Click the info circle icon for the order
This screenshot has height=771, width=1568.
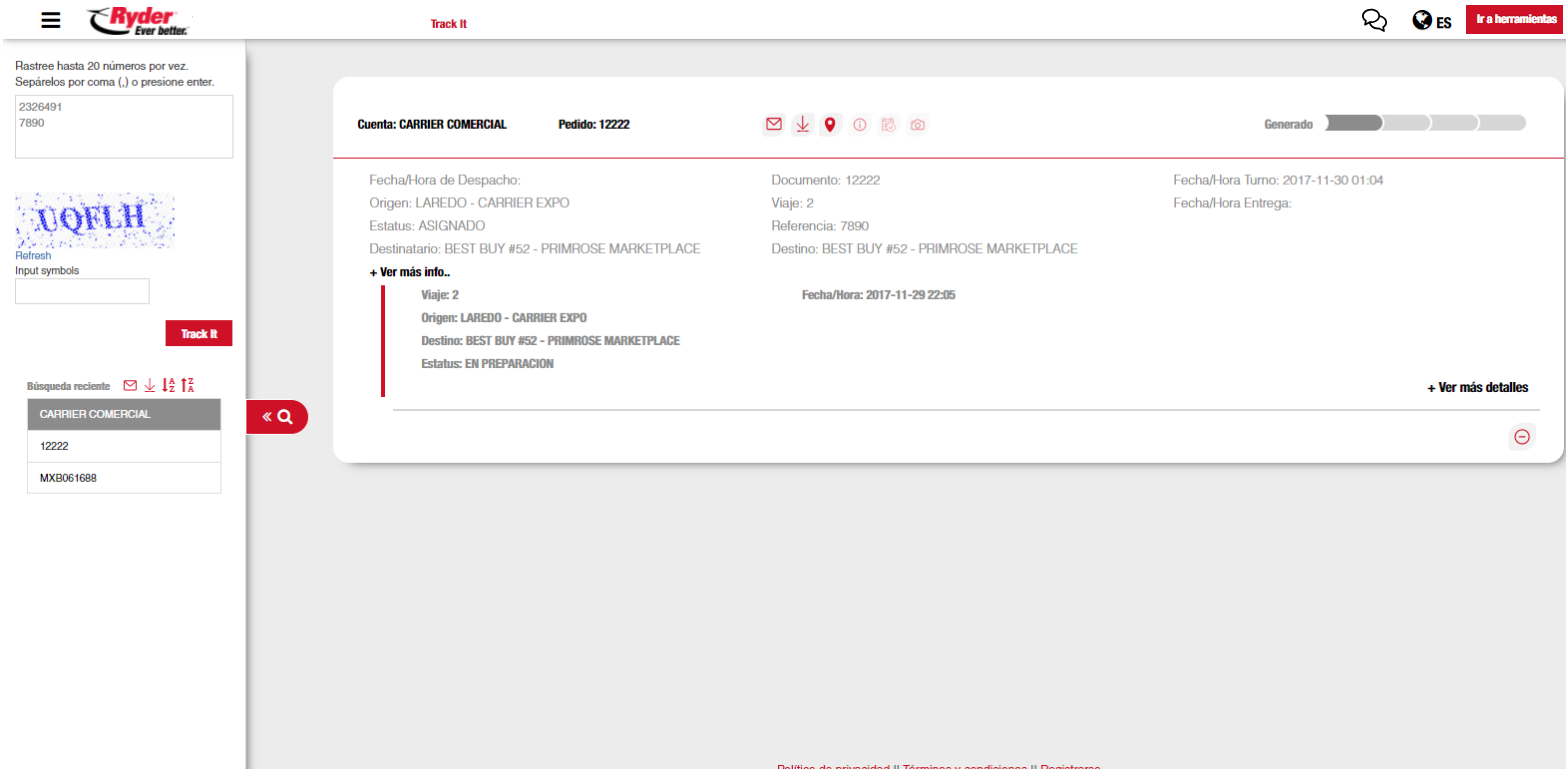859,125
